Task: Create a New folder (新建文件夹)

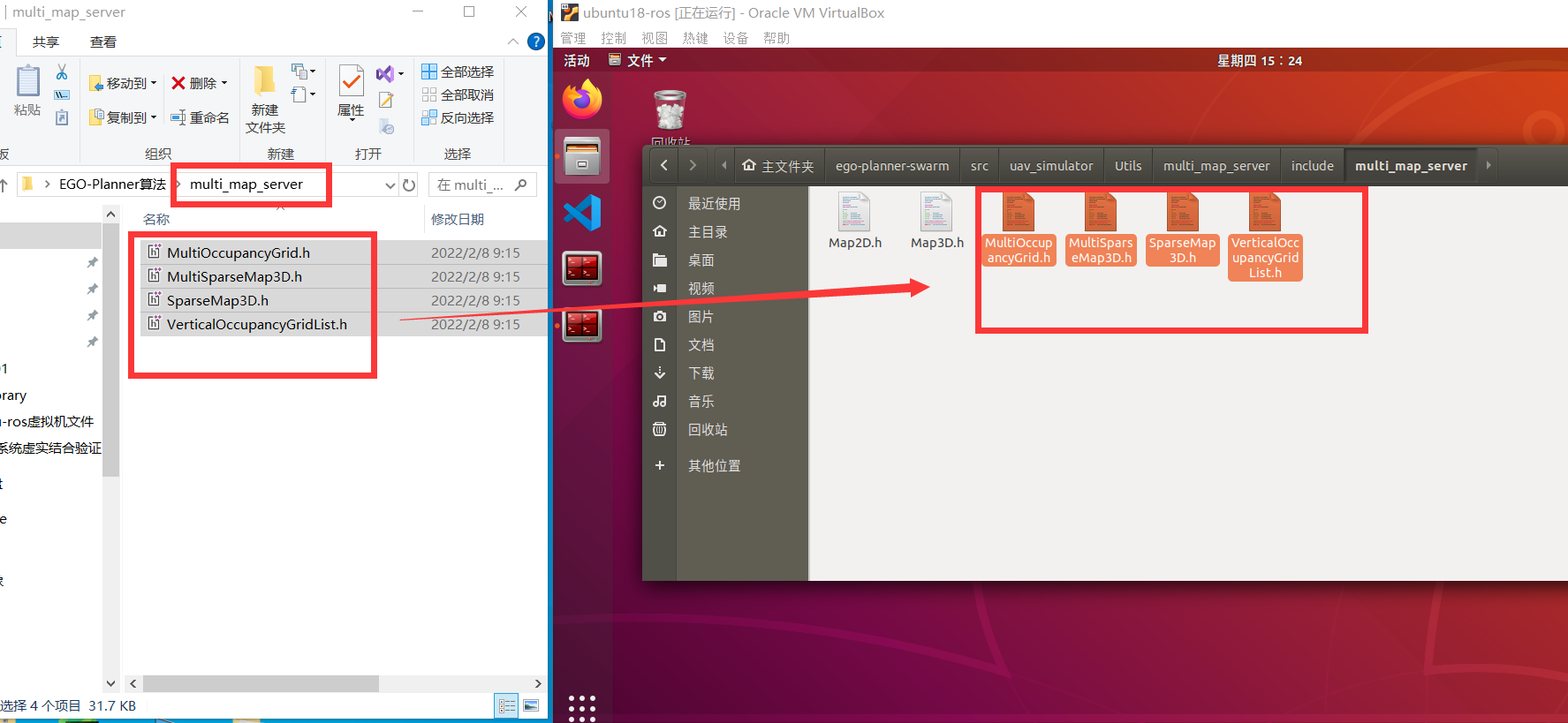Action: tap(265, 99)
